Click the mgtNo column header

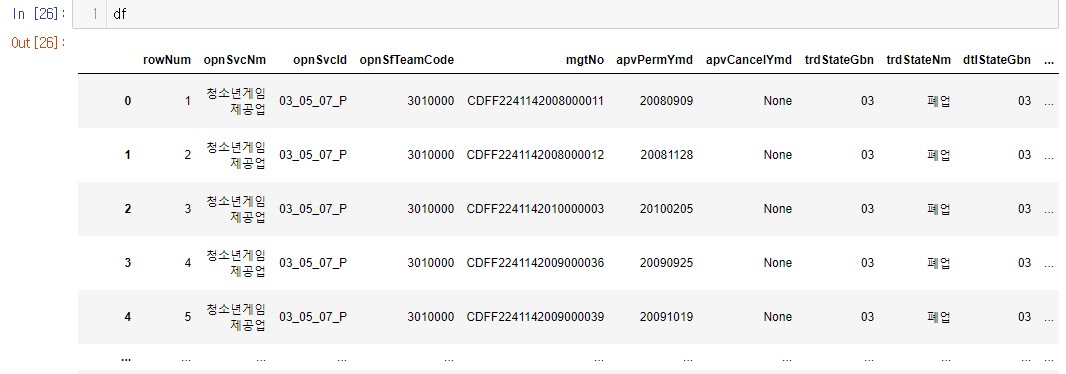pos(585,60)
